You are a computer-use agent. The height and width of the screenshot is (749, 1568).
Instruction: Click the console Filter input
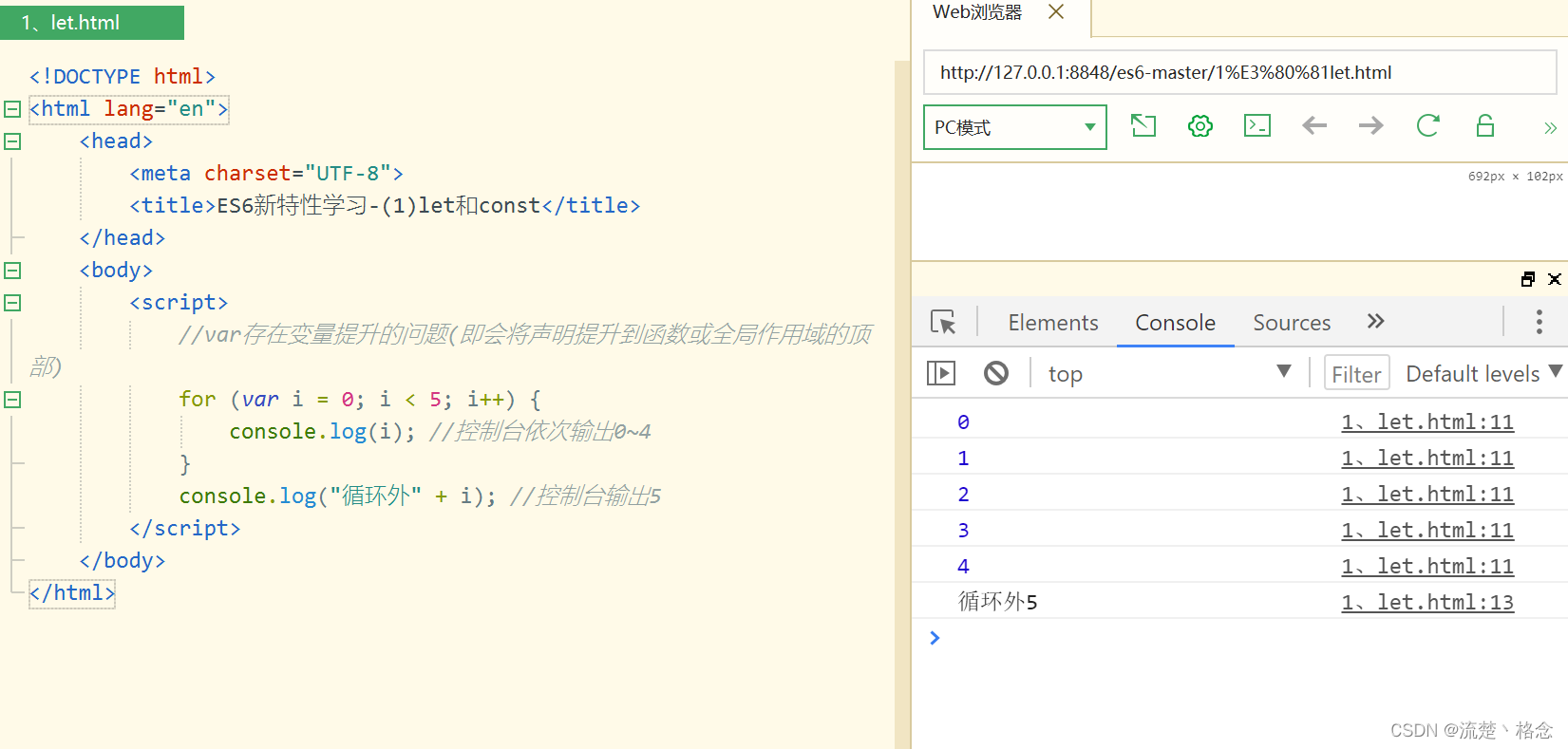pos(1356,374)
